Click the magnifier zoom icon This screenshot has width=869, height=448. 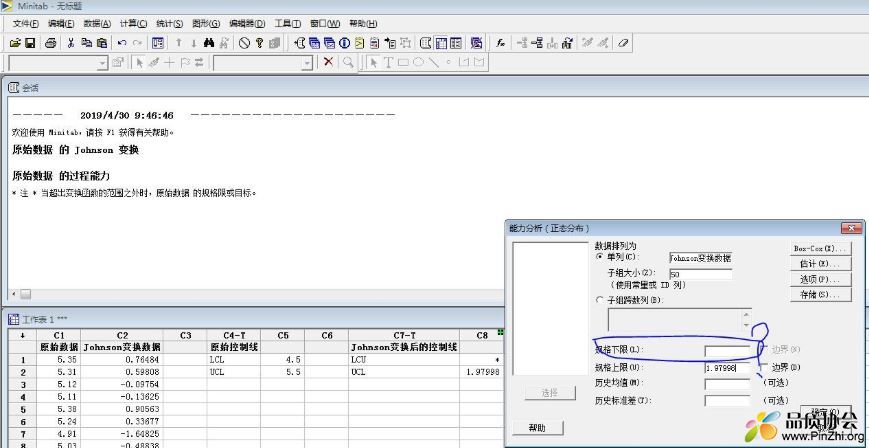click(347, 63)
